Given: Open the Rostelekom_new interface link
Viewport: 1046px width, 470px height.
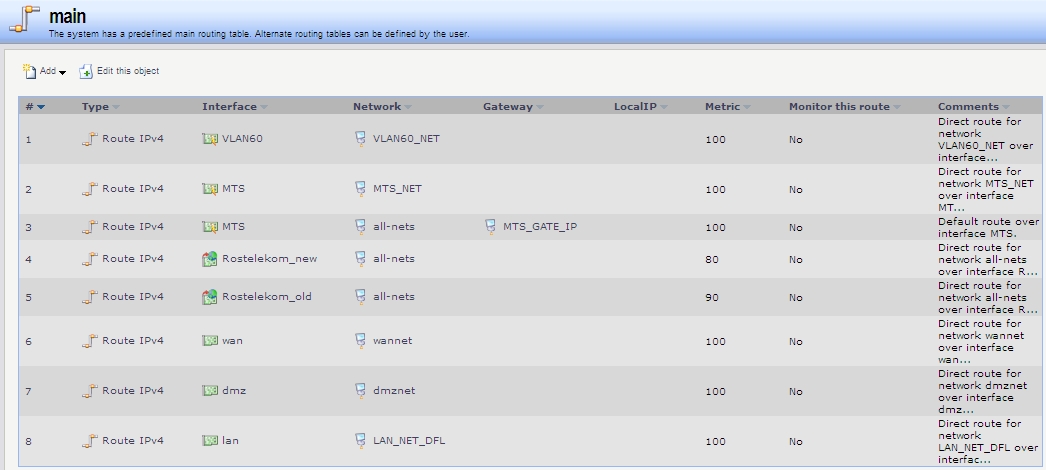Looking at the screenshot, I should pyautogui.click(x=270, y=259).
